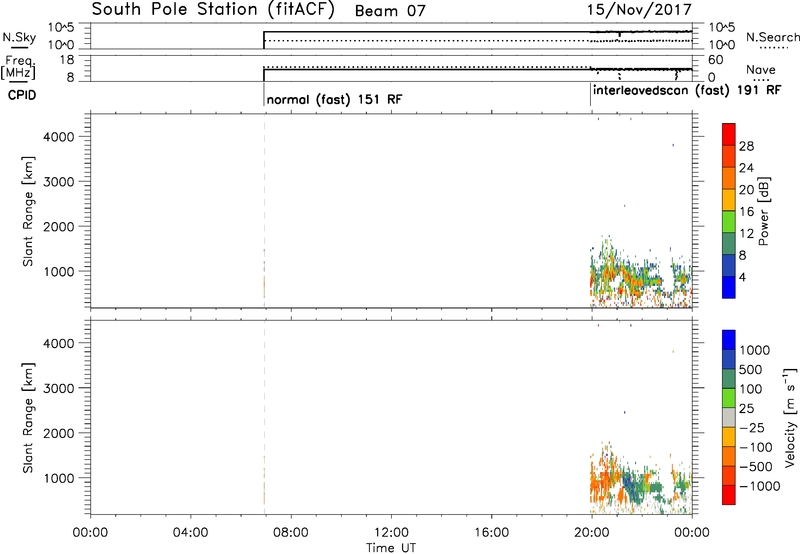The image size is (800, 554).
Task: Click the "Power [dB]" colorbar title
Action: (763, 211)
